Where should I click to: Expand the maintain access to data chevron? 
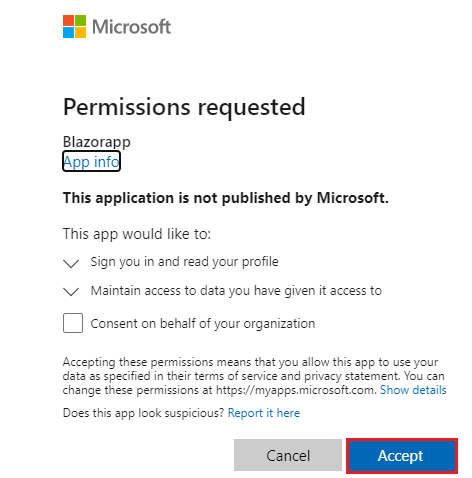pos(71,292)
